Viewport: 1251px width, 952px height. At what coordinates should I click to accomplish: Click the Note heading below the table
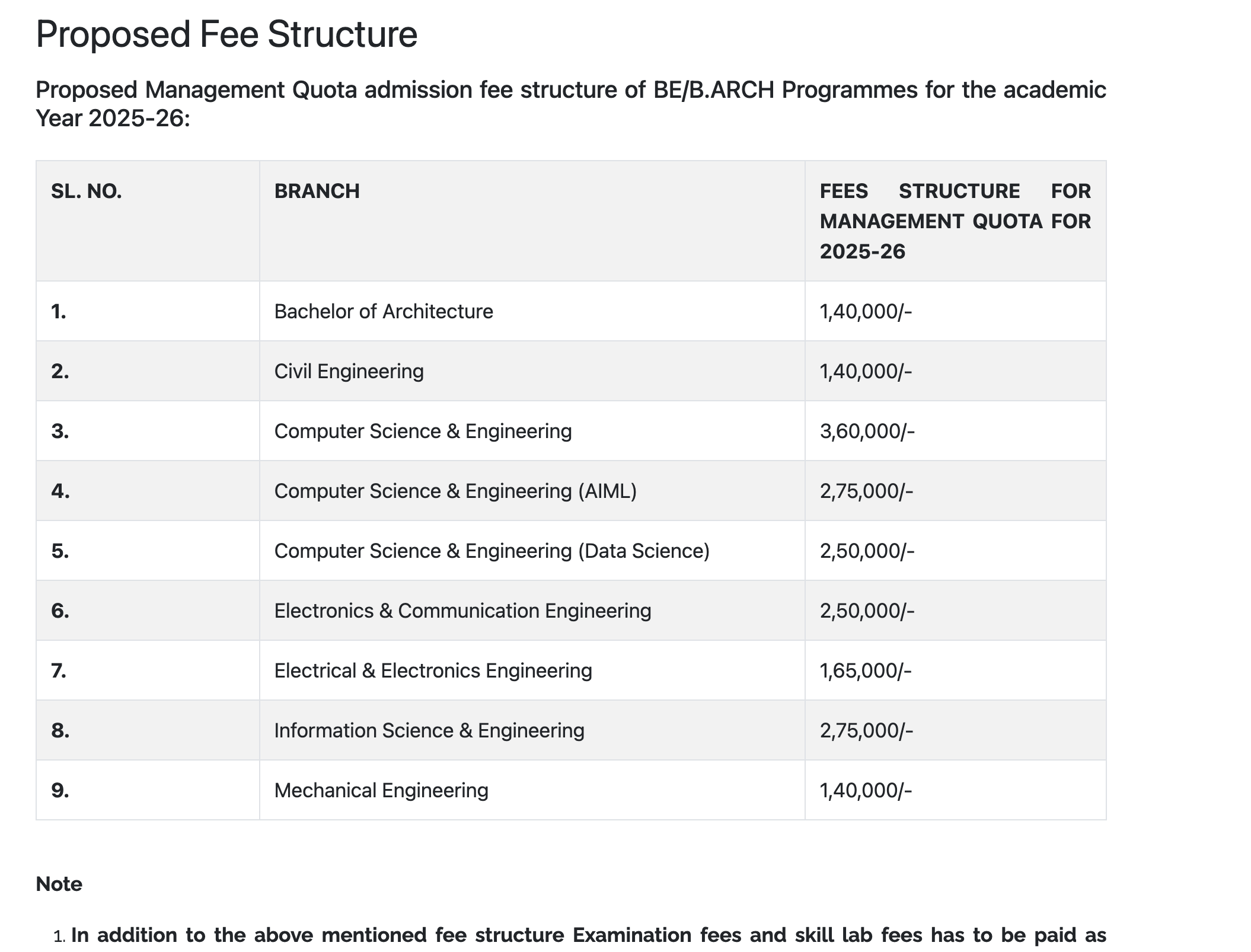pyautogui.click(x=59, y=884)
